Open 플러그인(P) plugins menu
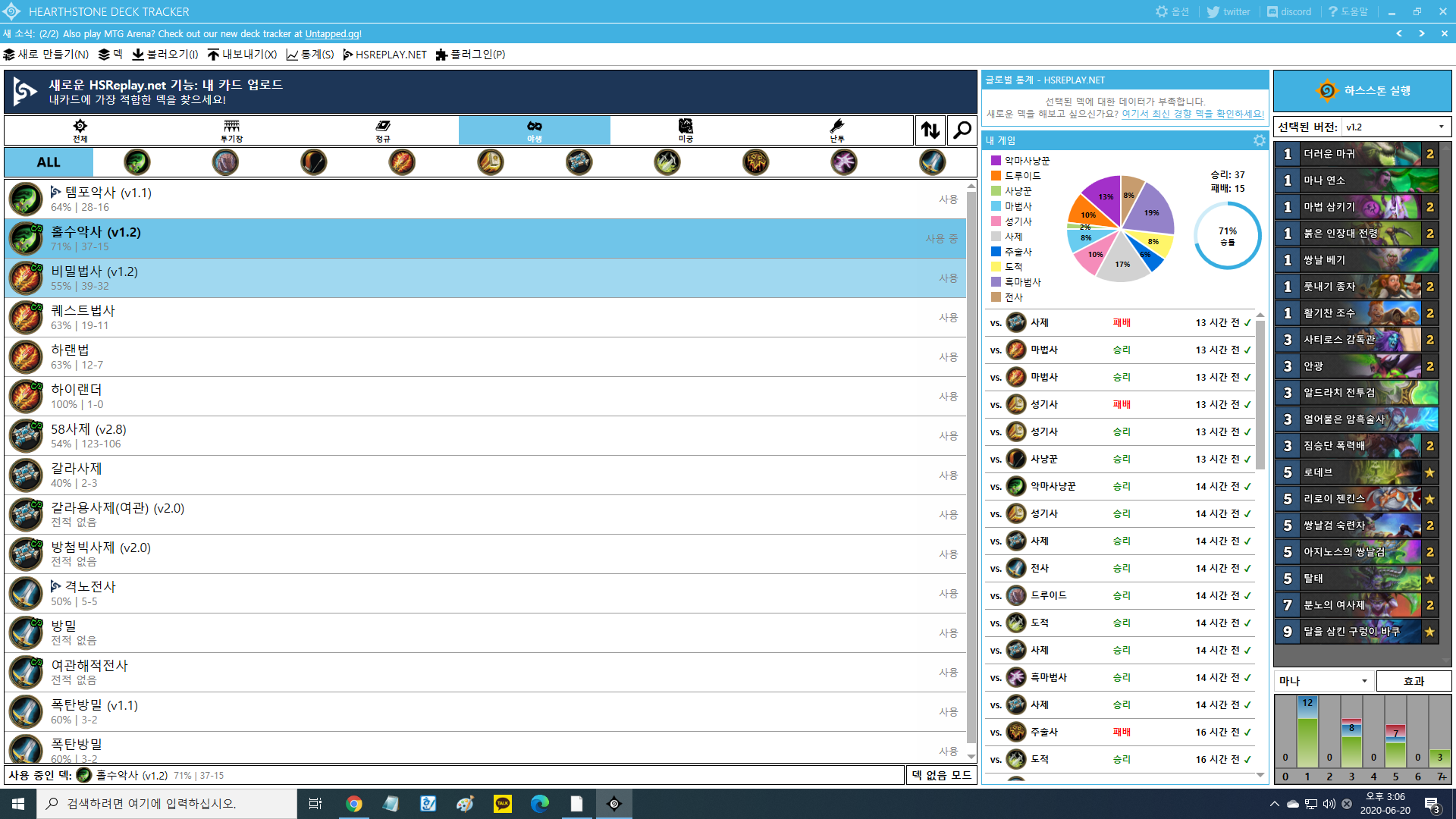This screenshot has width=1456, height=819. coord(470,55)
